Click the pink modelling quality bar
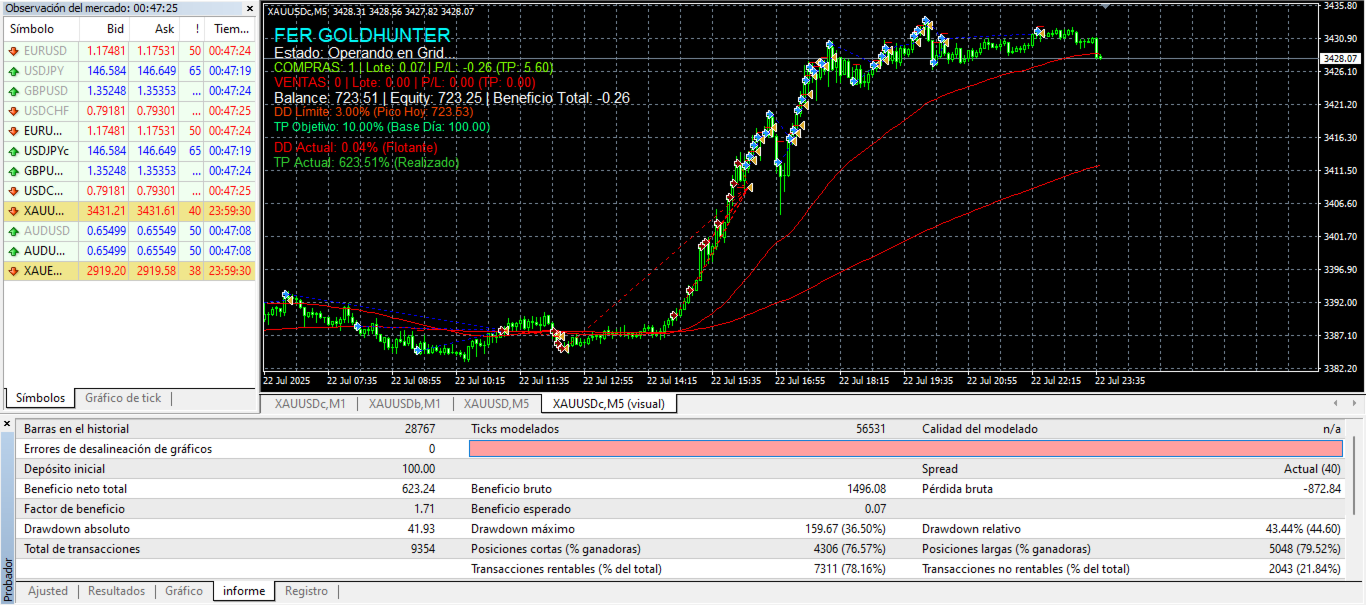 (906, 449)
